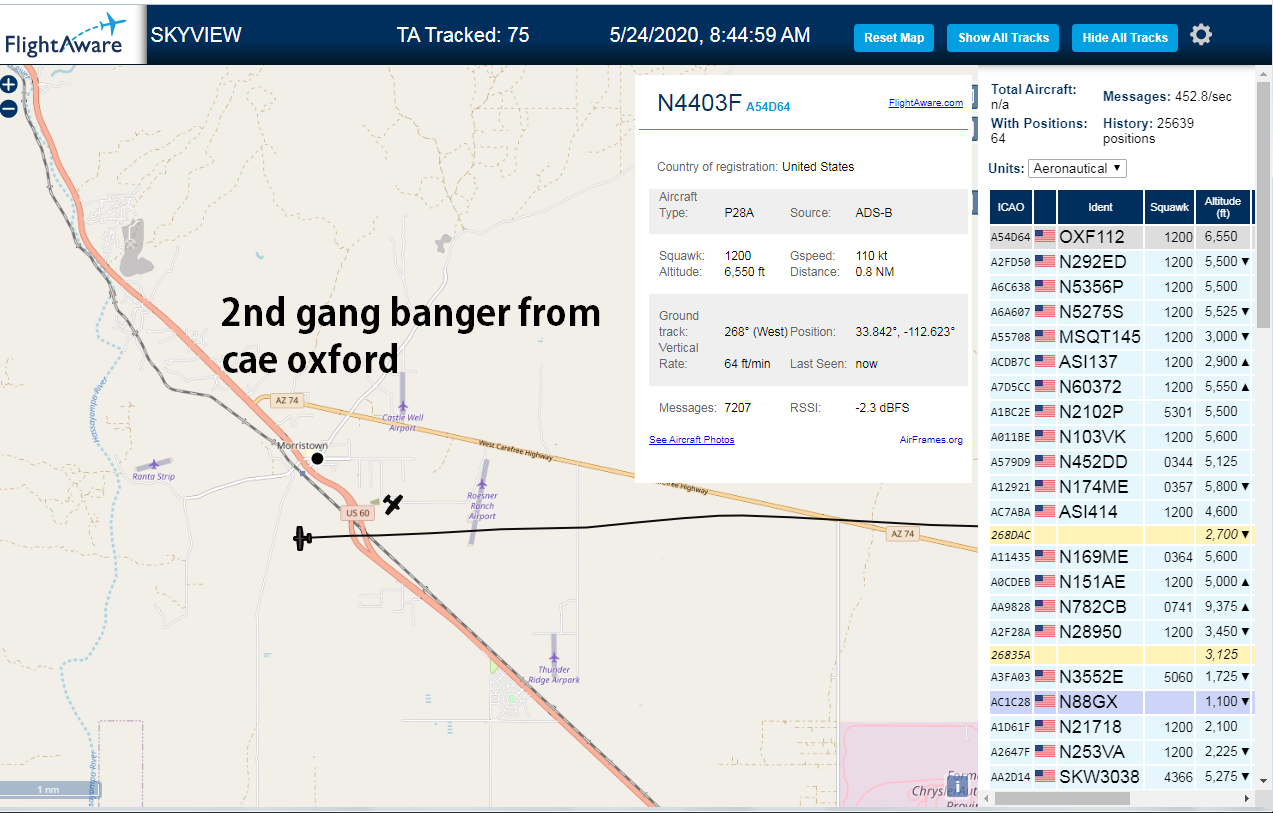Select the MSQT145 aircraft row

click(1121, 337)
